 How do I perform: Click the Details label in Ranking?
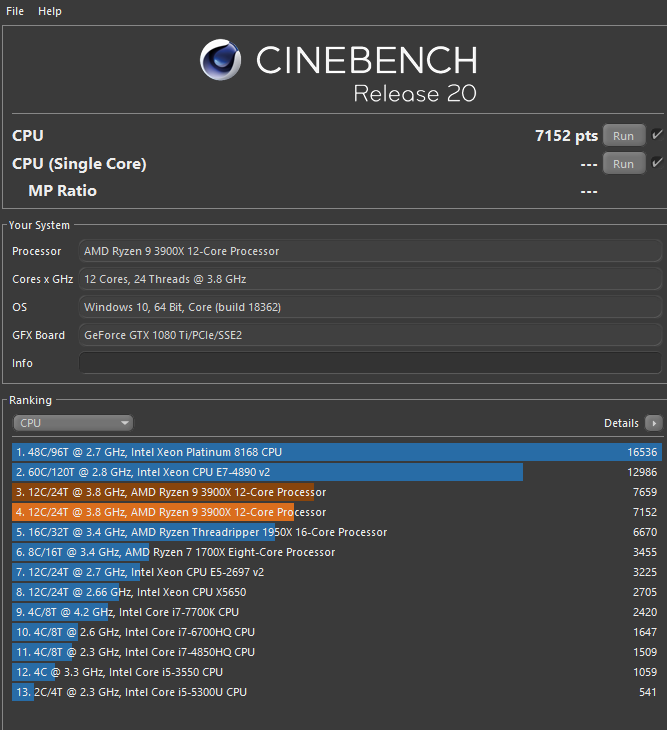point(621,423)
